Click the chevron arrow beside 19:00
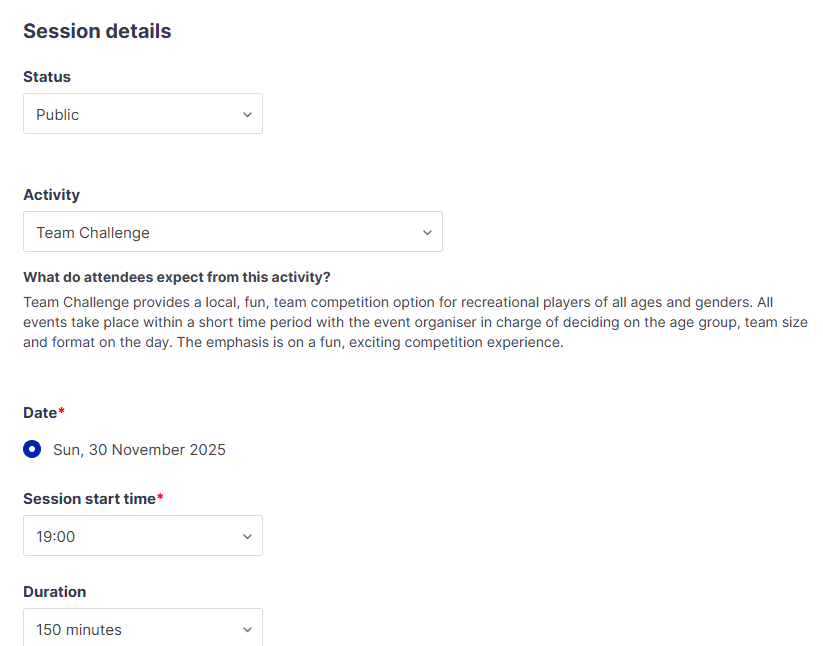 click(247, 537)
